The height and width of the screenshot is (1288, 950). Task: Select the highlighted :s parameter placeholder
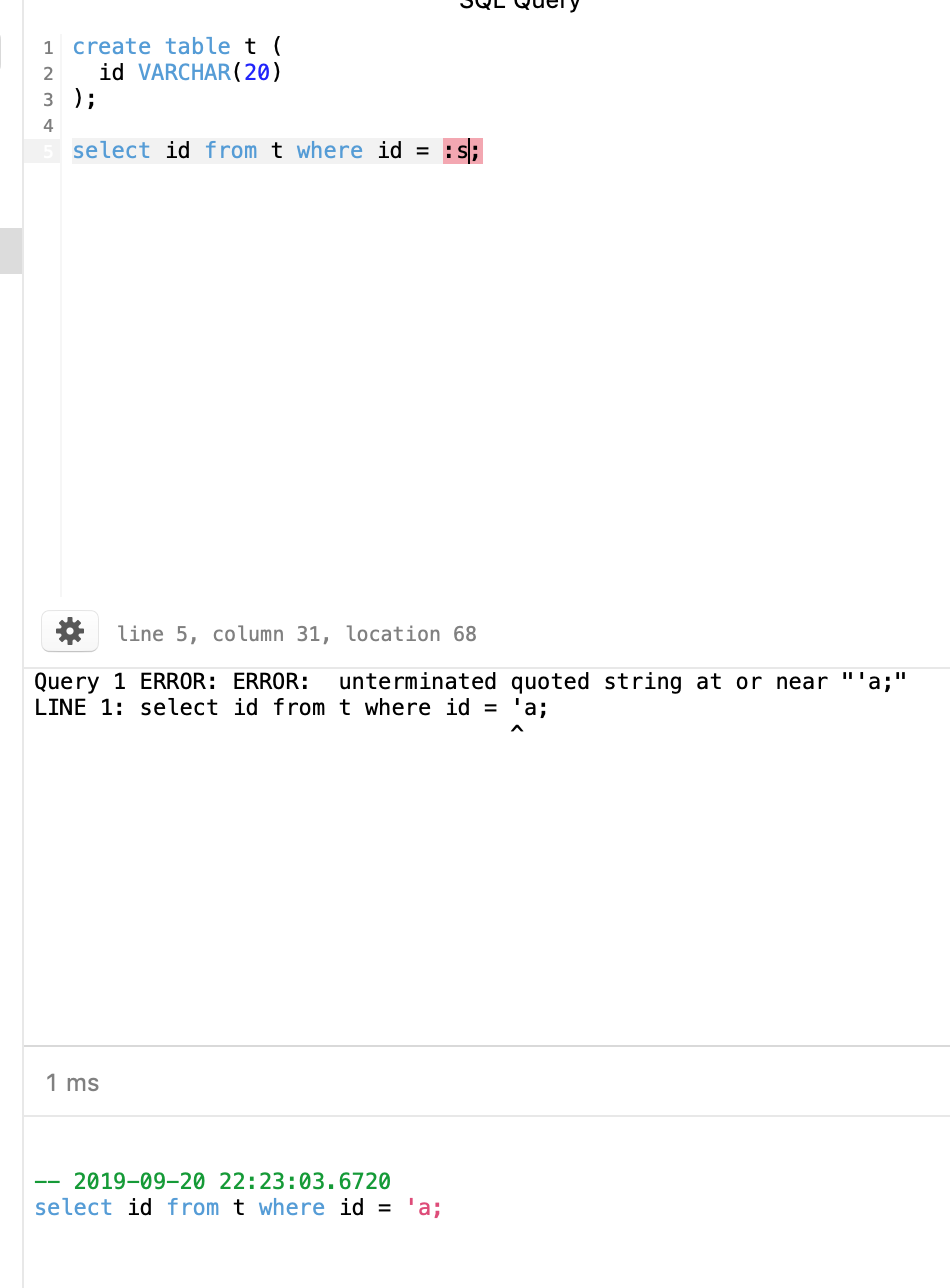coord(457,150)
